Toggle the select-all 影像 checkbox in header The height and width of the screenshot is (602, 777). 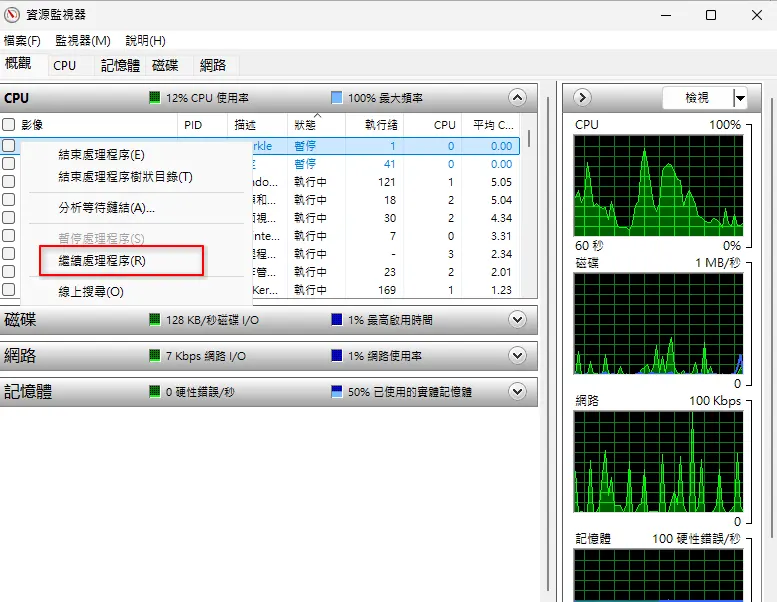8,124
